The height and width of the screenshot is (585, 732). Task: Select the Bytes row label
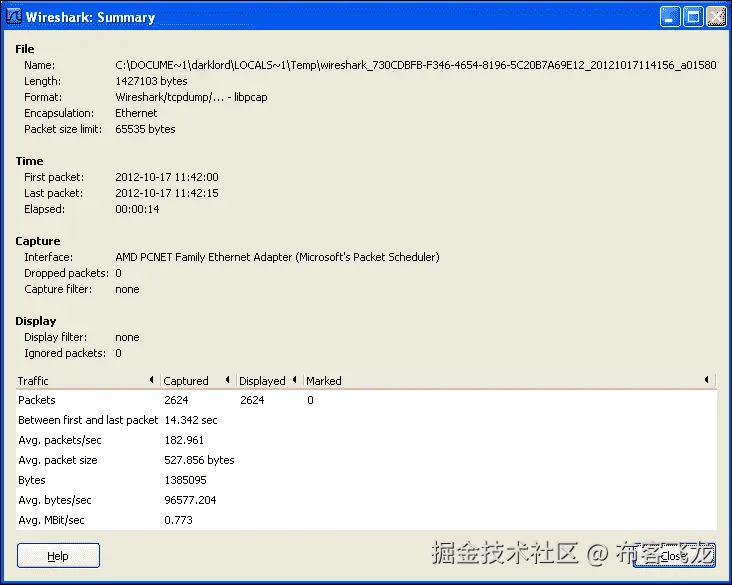(32, 480)
